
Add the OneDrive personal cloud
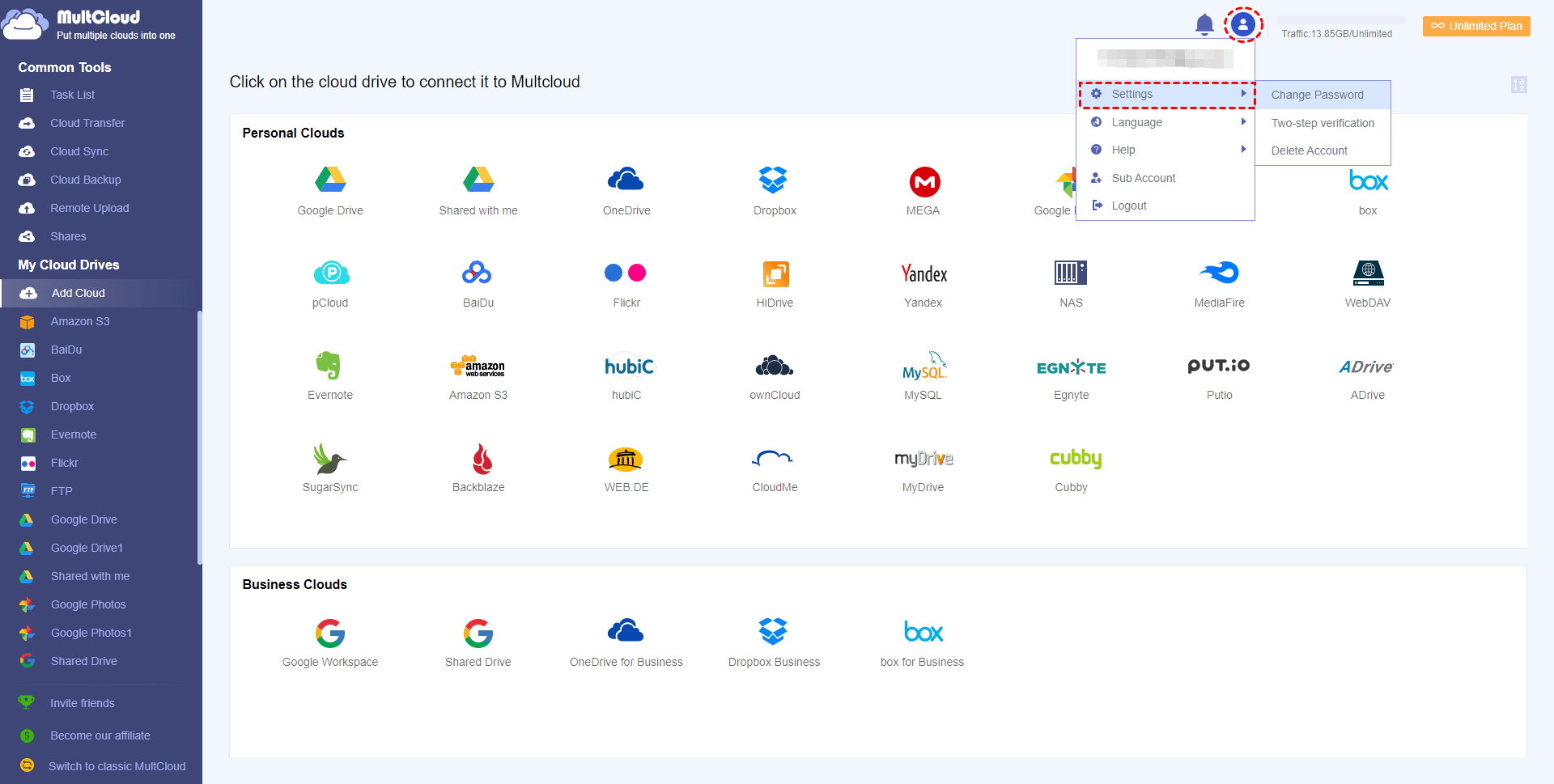pos(626,180)
